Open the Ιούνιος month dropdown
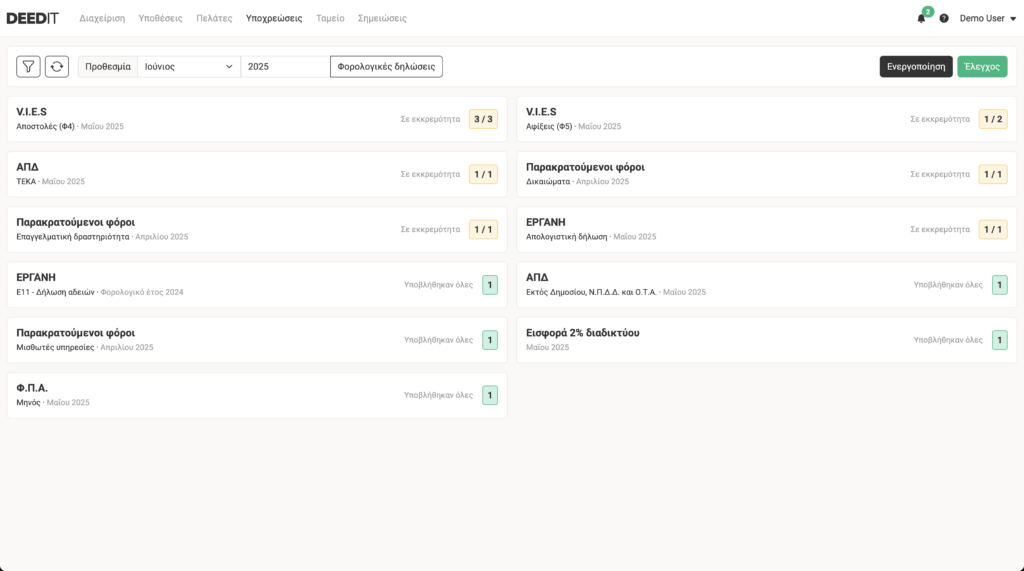 [188, 67]
